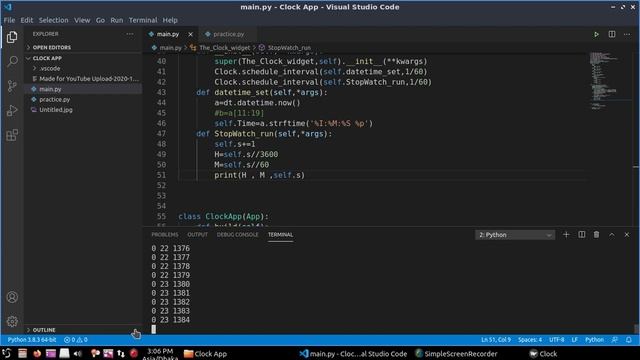
Task: Open the Help menu
Action: coord(170,20)
